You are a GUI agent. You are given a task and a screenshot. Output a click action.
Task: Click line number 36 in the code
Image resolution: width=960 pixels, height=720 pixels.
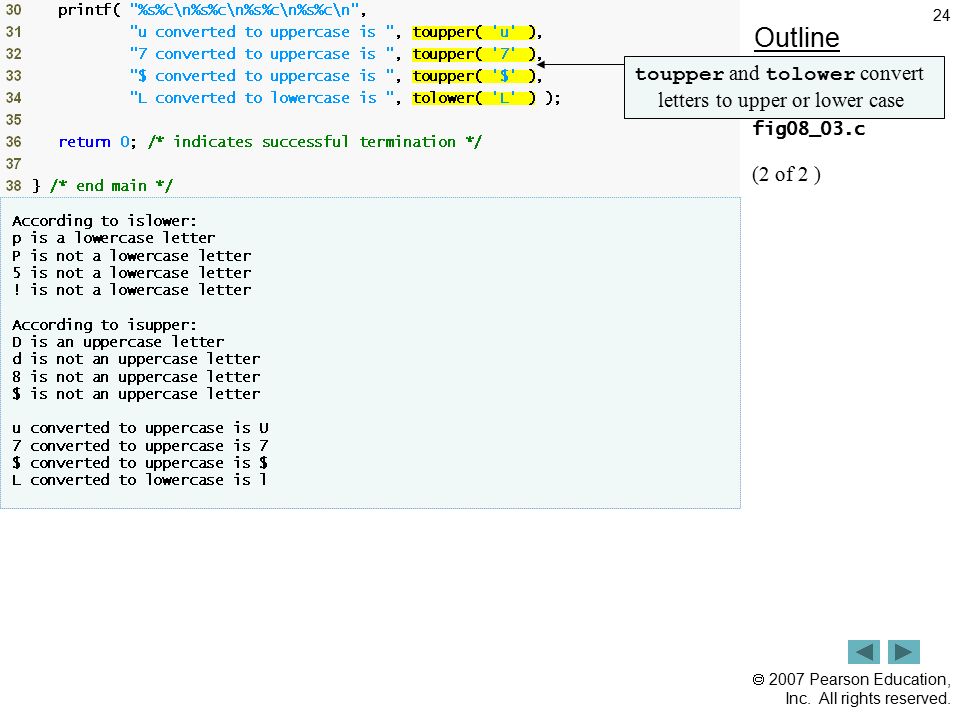pos(13,142)
